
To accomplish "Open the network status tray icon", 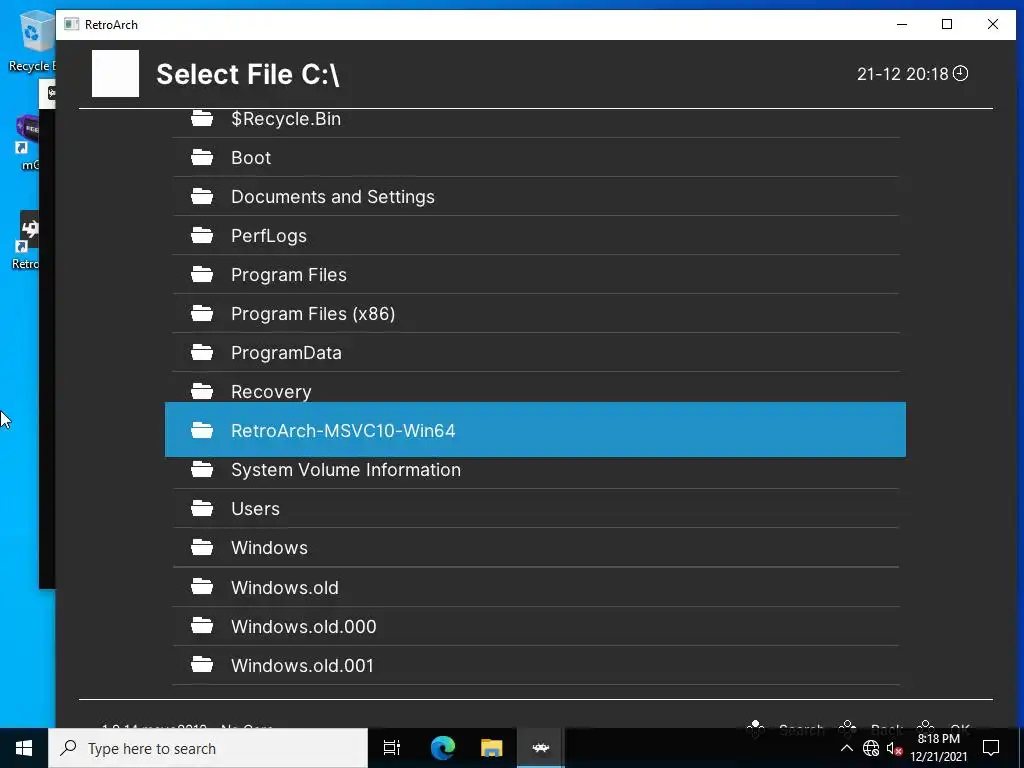I will coord(871,748).
